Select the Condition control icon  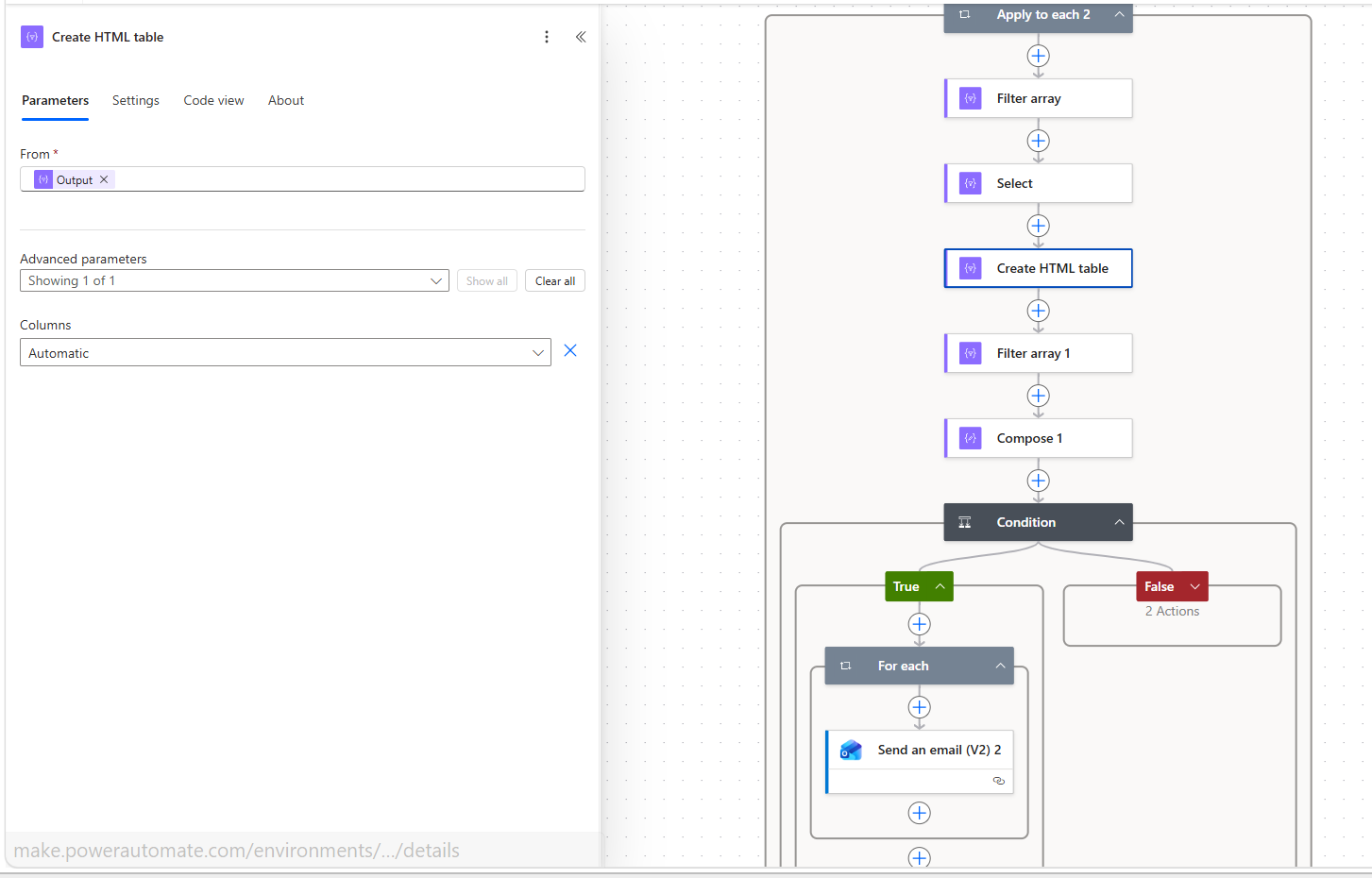964,522
